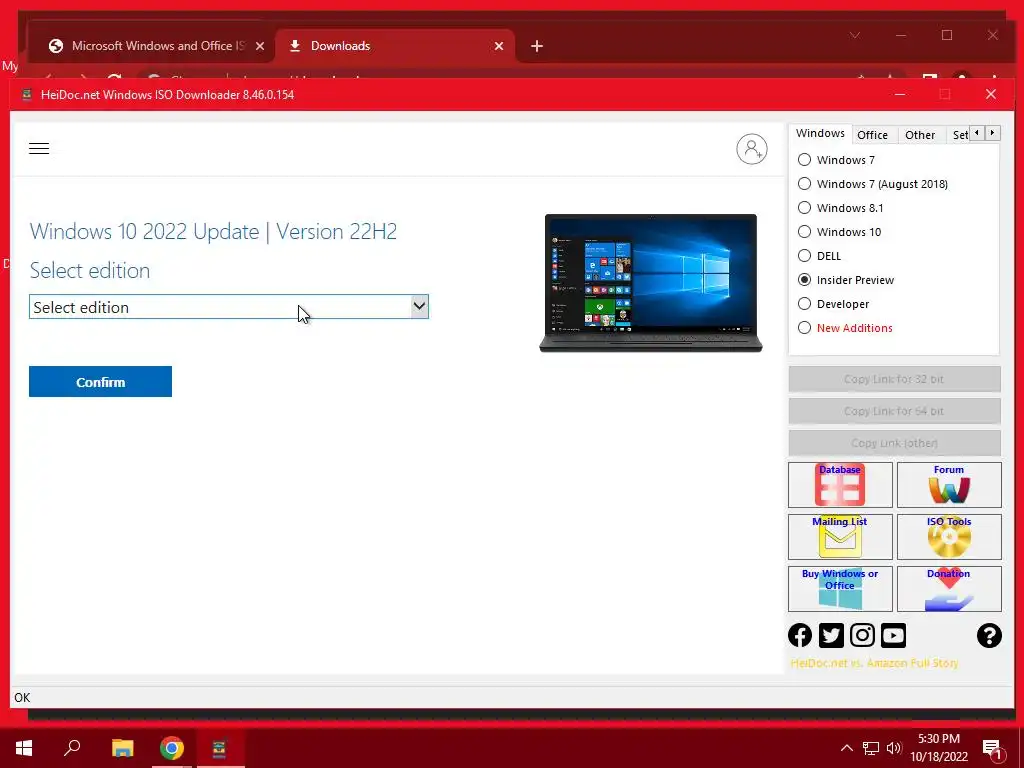This screenshot has width=1024, height=768.
Task: Open HeiDoc.net vs. Amazon Full Story link
Action: pos(874,663)
